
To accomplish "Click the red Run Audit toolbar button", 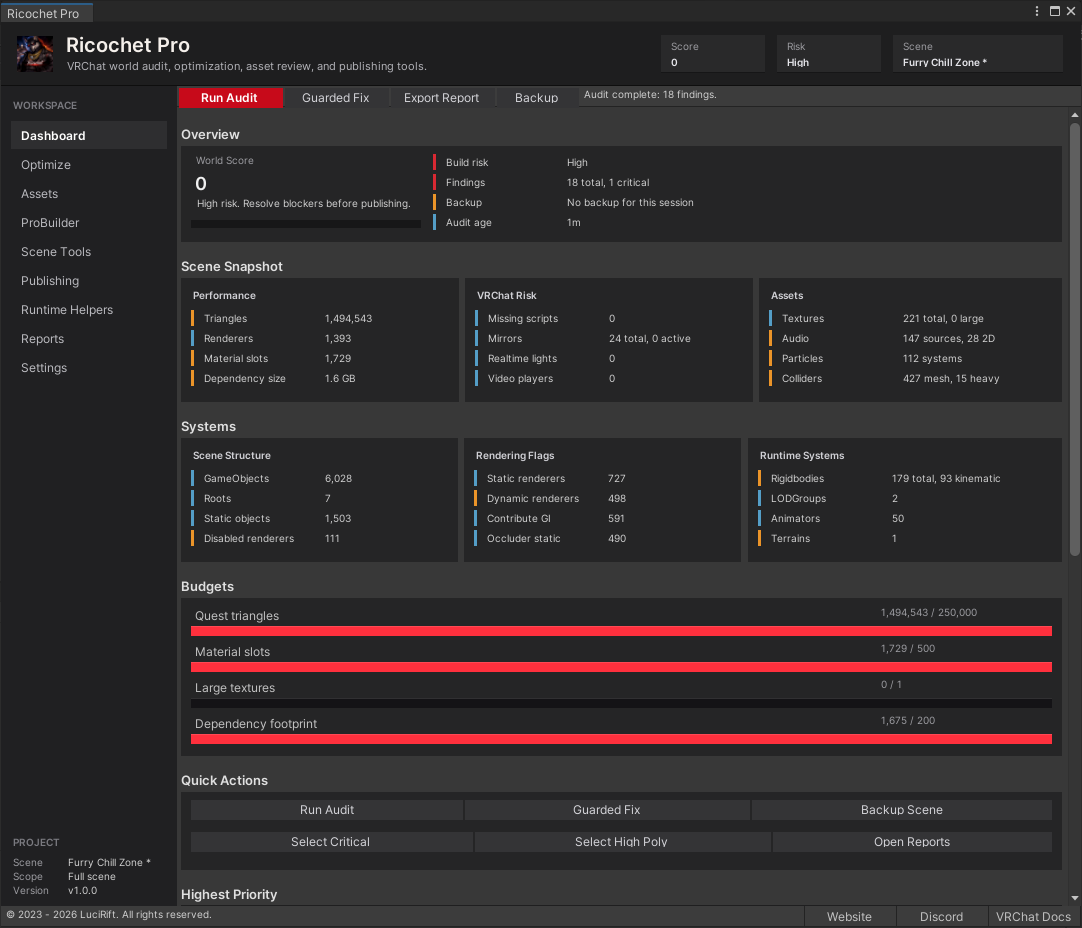I will pos(230,97).
